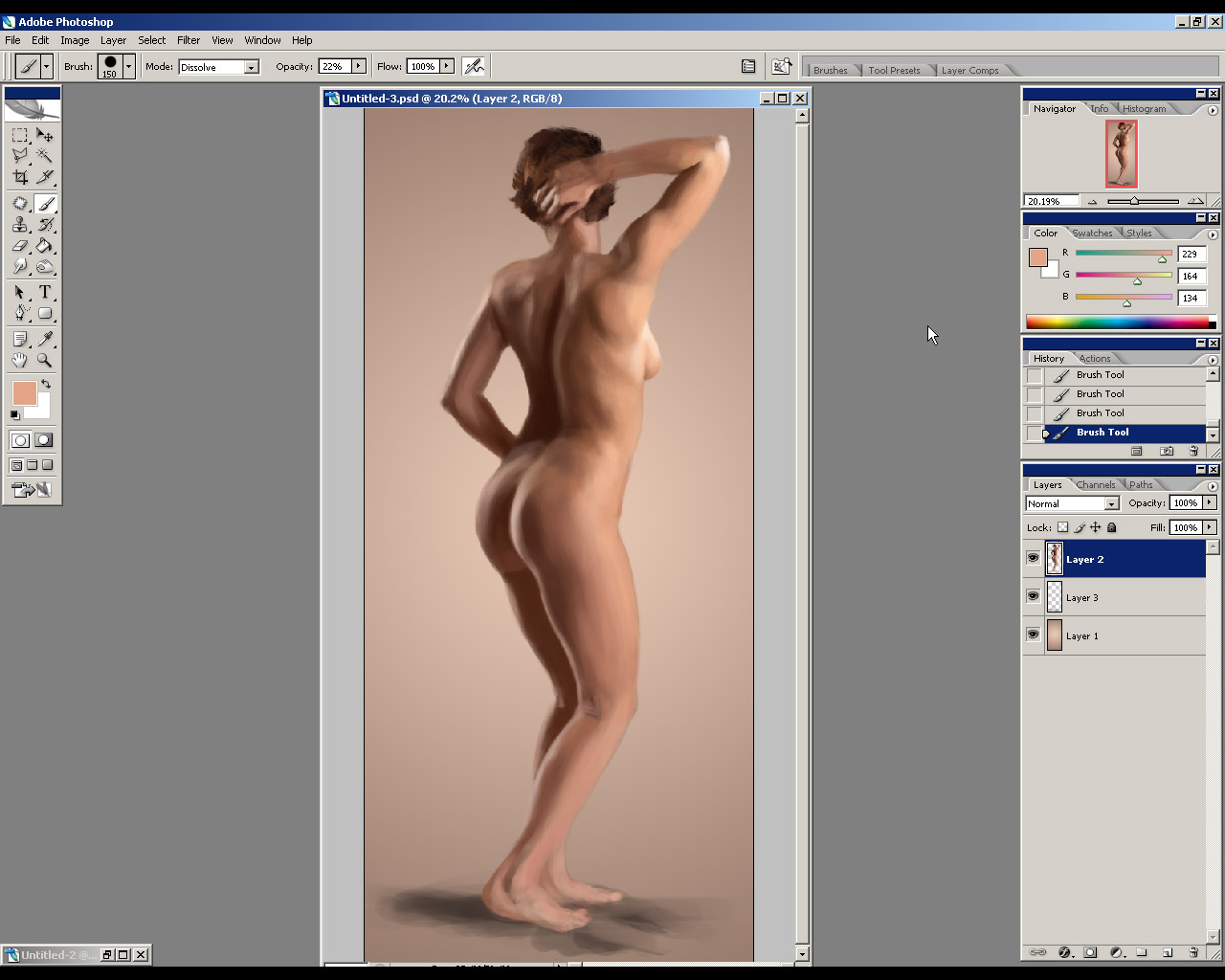The height and width of the screenshot is (980, 1225).
Task: Click the airbrush icon in options bar
Action: click(x=474, y=66)
